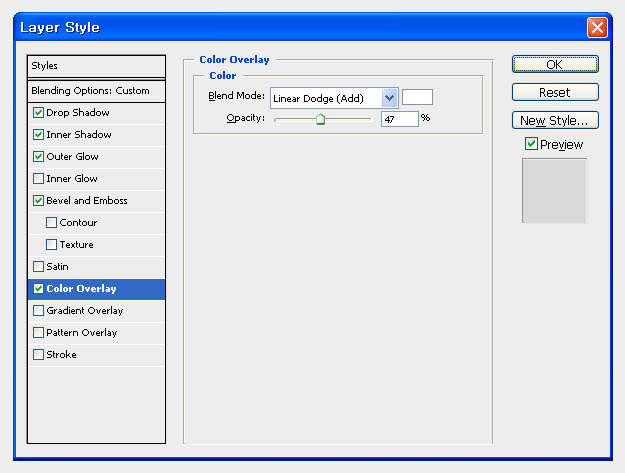
Task: Toggle the Outer Glow checkbox
Action: tap(38, 157)
